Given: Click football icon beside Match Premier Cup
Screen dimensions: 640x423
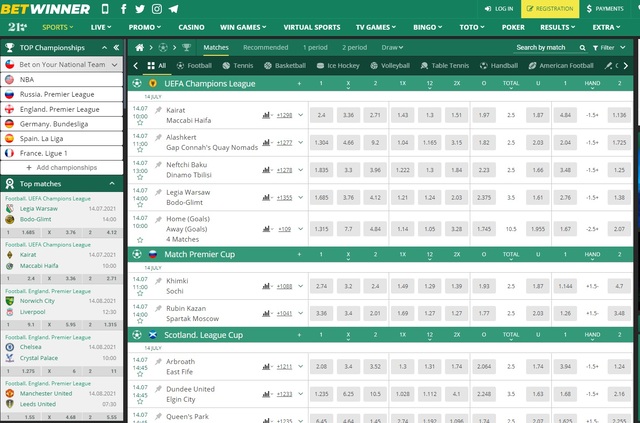Looking at the screenshot, I should [x=137, y=254].
